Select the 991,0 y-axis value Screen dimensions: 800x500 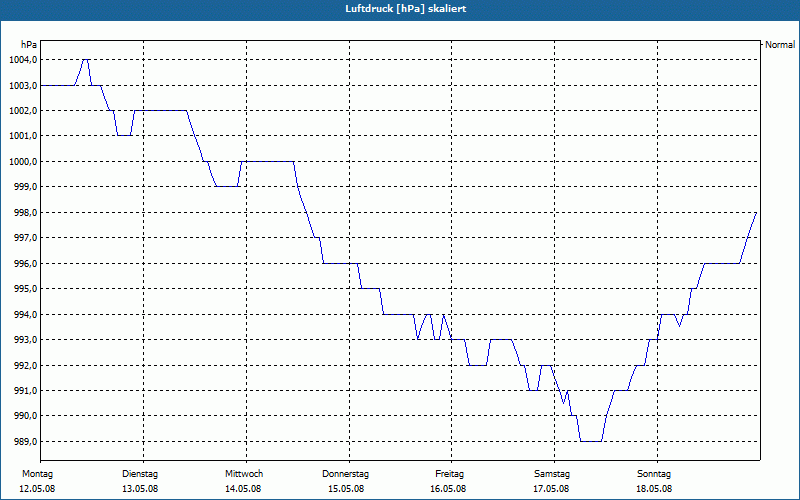click(x=25, y=391)
